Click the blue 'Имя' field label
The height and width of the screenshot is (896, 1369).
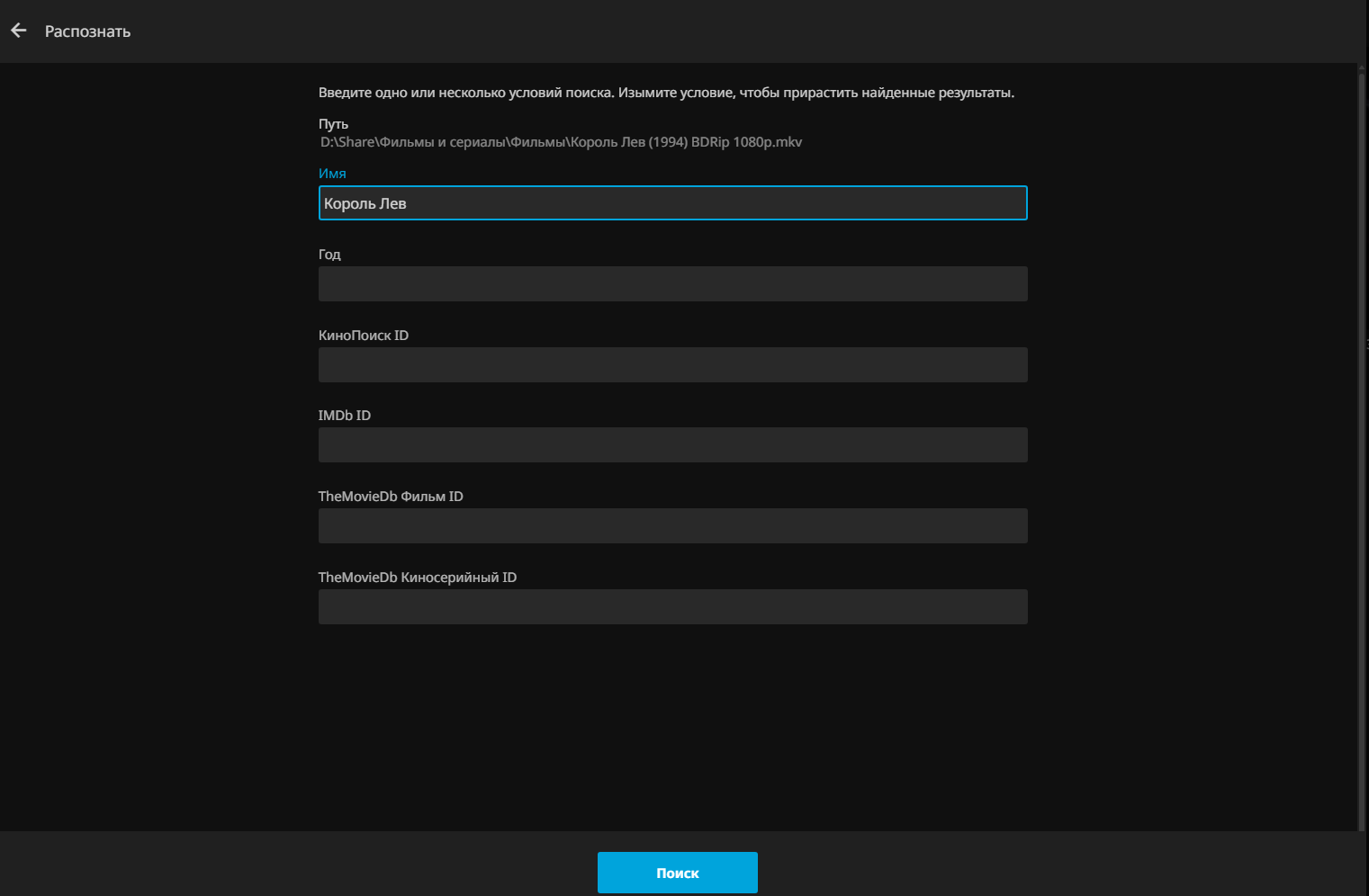click(332, 174)
